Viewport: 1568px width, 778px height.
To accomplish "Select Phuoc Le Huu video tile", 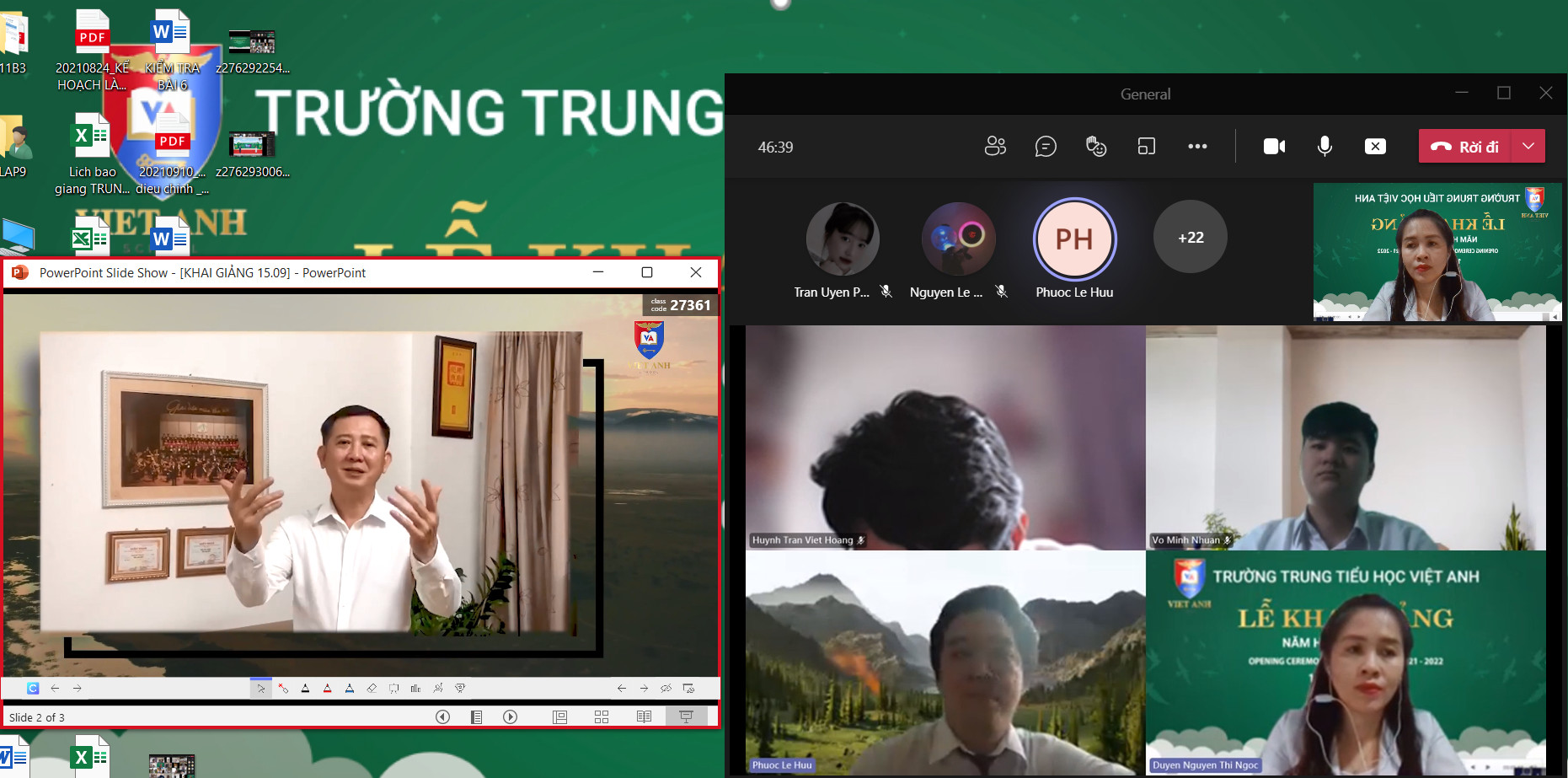I will pyautogui.click(x=945, y=663).
